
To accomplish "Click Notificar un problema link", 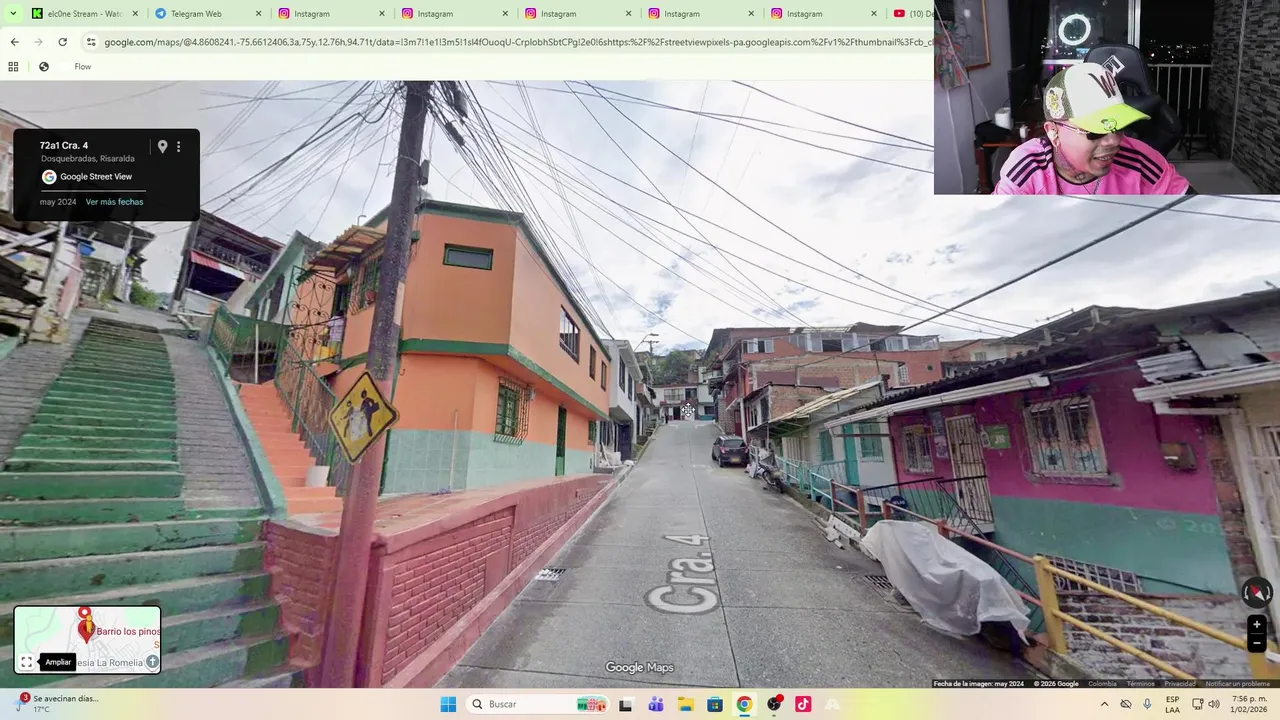I will tap(1237, 684).
